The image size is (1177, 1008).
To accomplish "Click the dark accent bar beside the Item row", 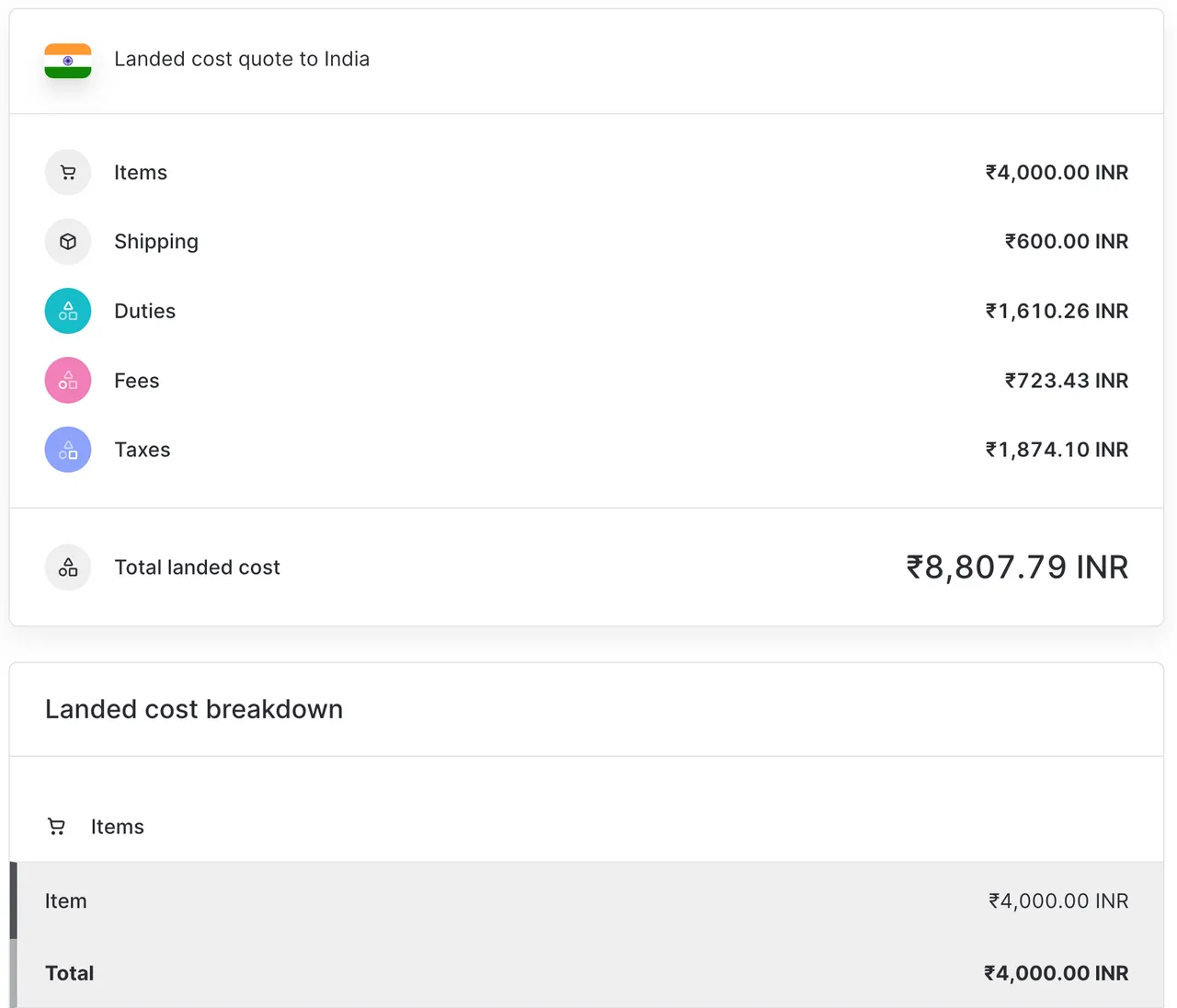I will coord(13,900).
